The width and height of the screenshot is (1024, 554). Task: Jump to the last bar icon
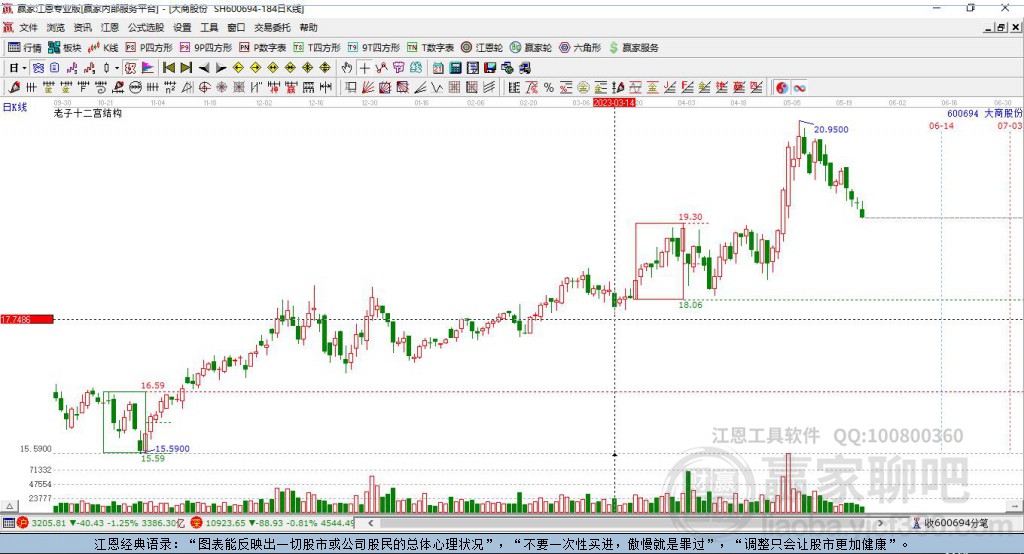tap(186, 68)
